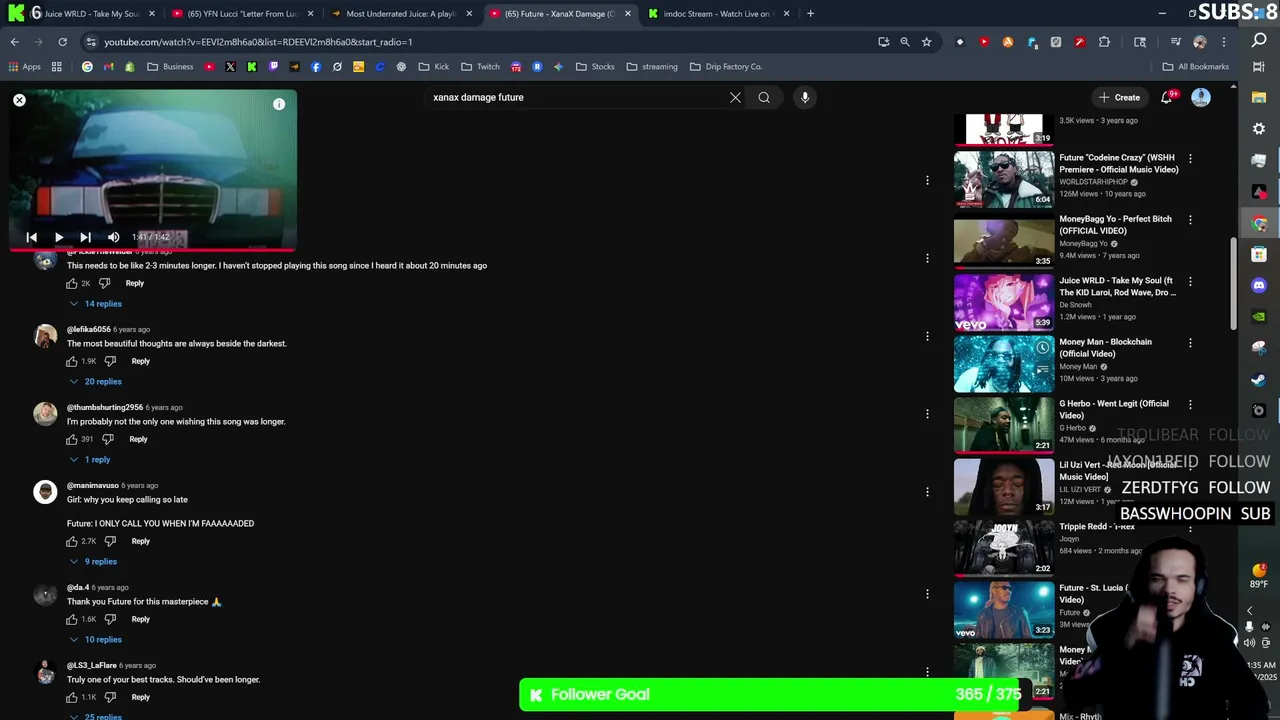The image size is (1280, 720).
Task: Go to previous video in miniplayer
Action: click(31, 238)
